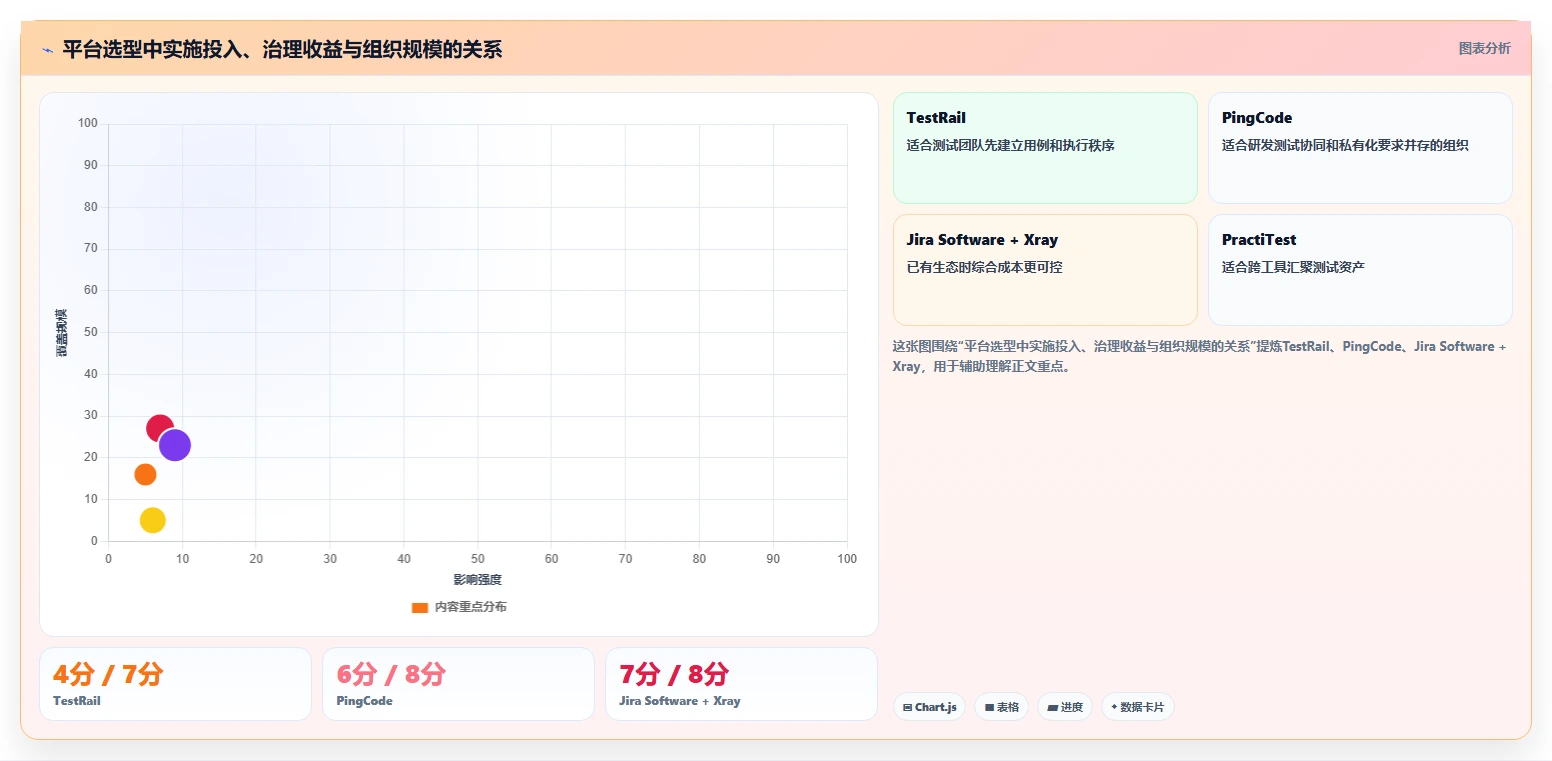The width and height of the screenshot is (1552, 761).
Task: Open the Jira Software + Xray card
Action: pyautogui.click(x=1045, y=270)
